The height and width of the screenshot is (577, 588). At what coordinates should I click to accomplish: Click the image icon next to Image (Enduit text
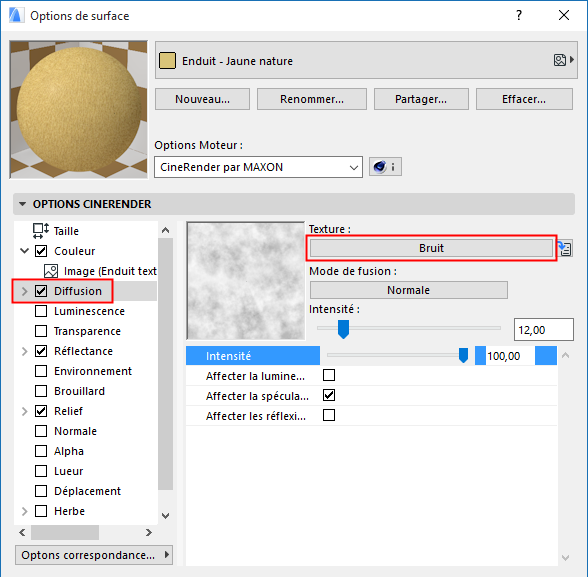51,271
